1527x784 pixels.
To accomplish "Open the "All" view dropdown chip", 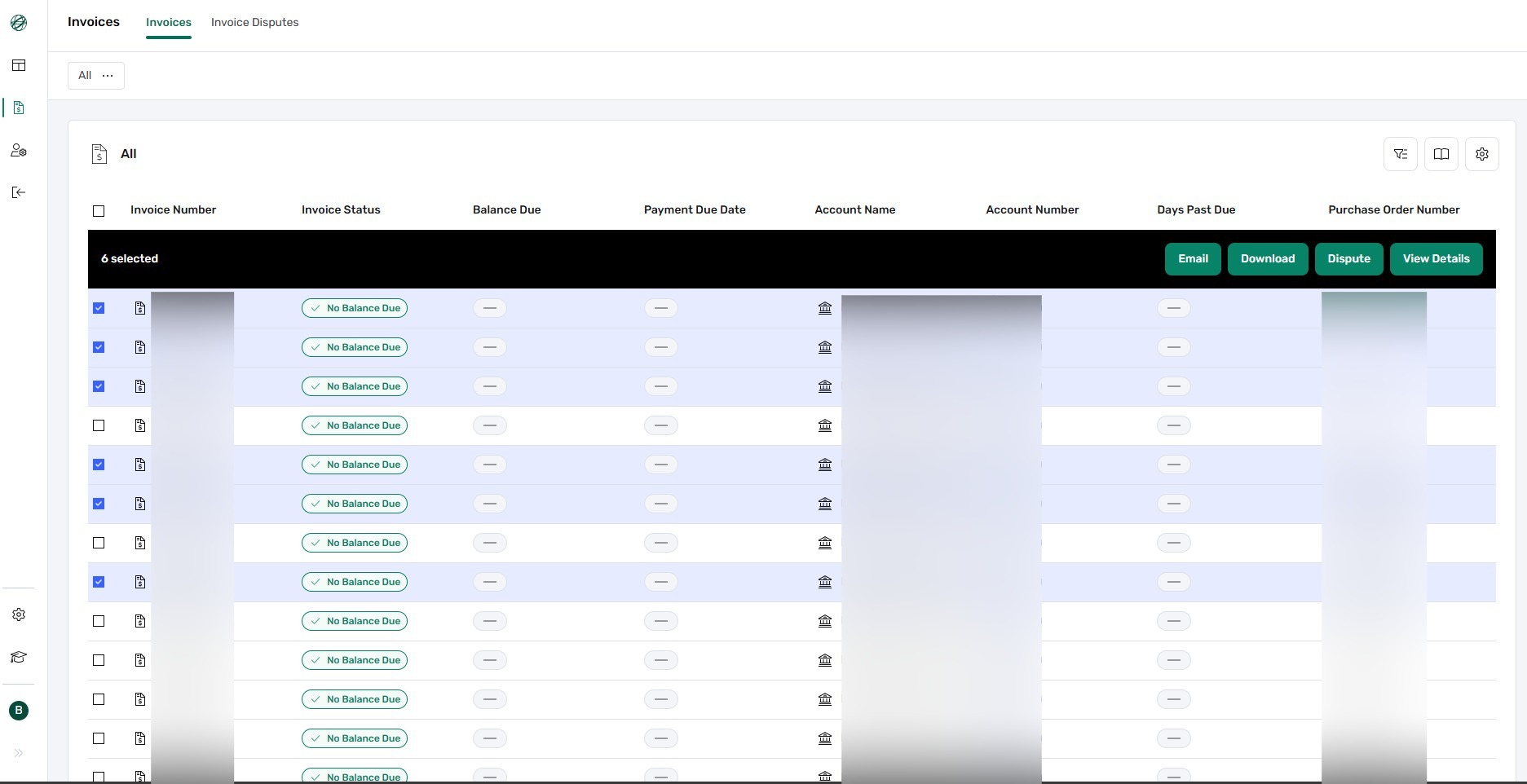I will pos(96,76).
